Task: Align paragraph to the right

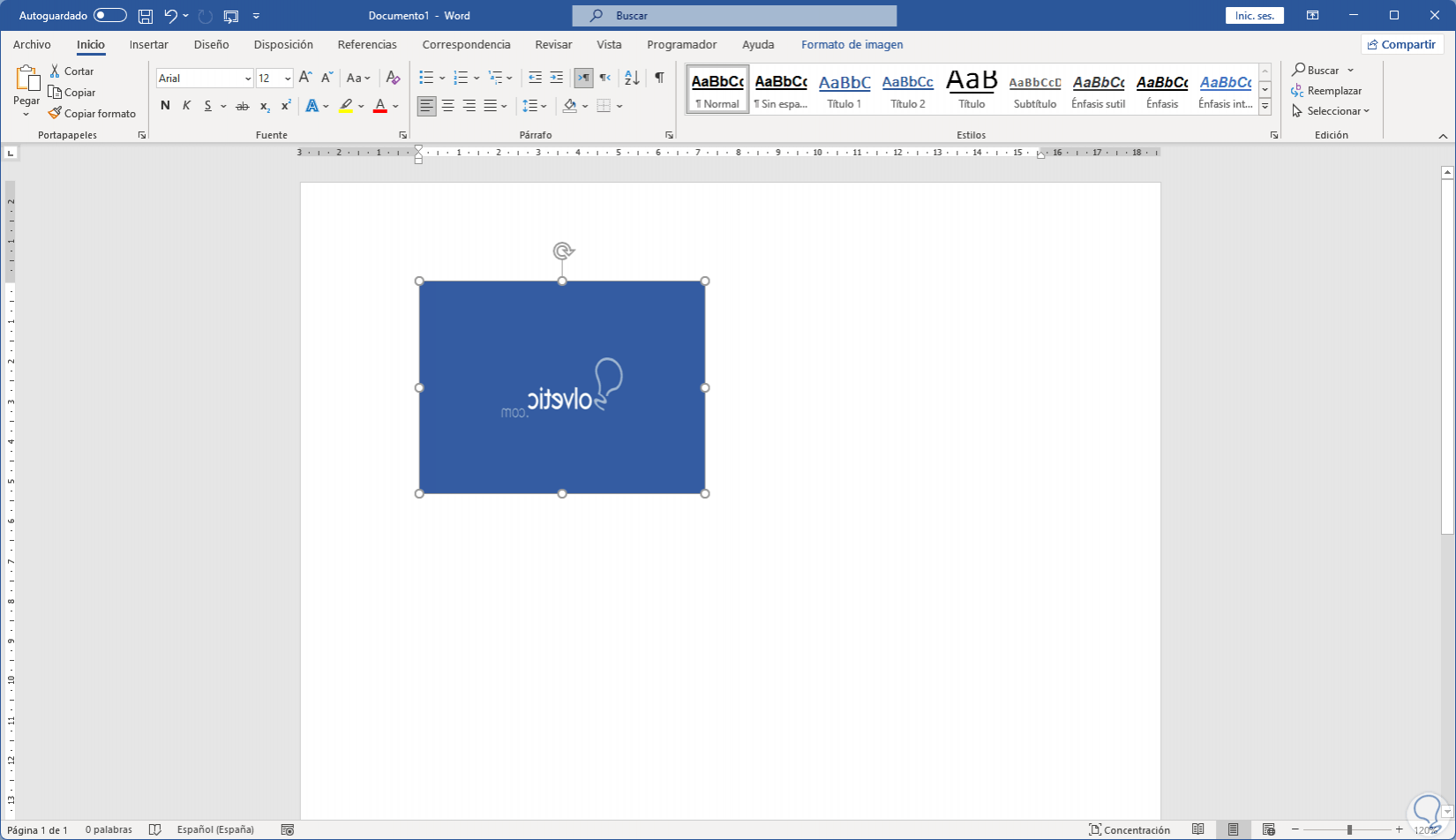Action: 469,106
